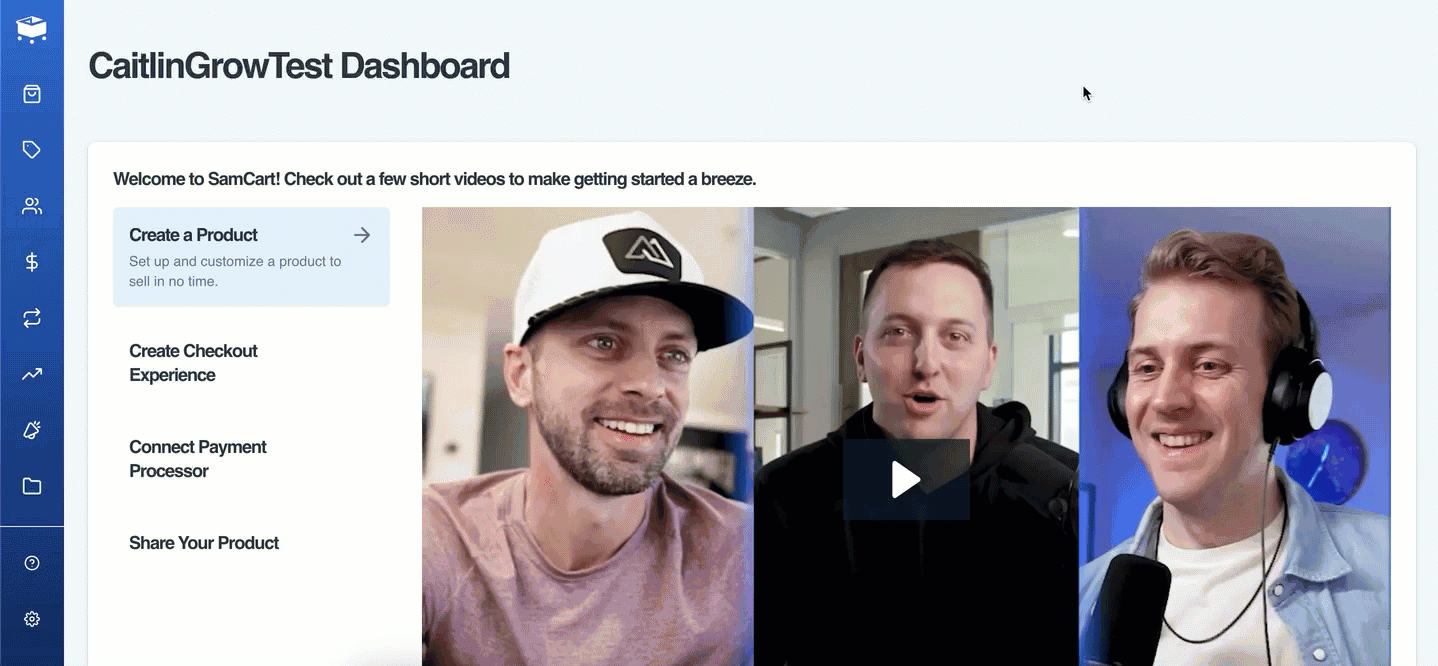The image size is (1438, 666).
Task: Open the trending arrow reports icon
Action: [32, 374]
